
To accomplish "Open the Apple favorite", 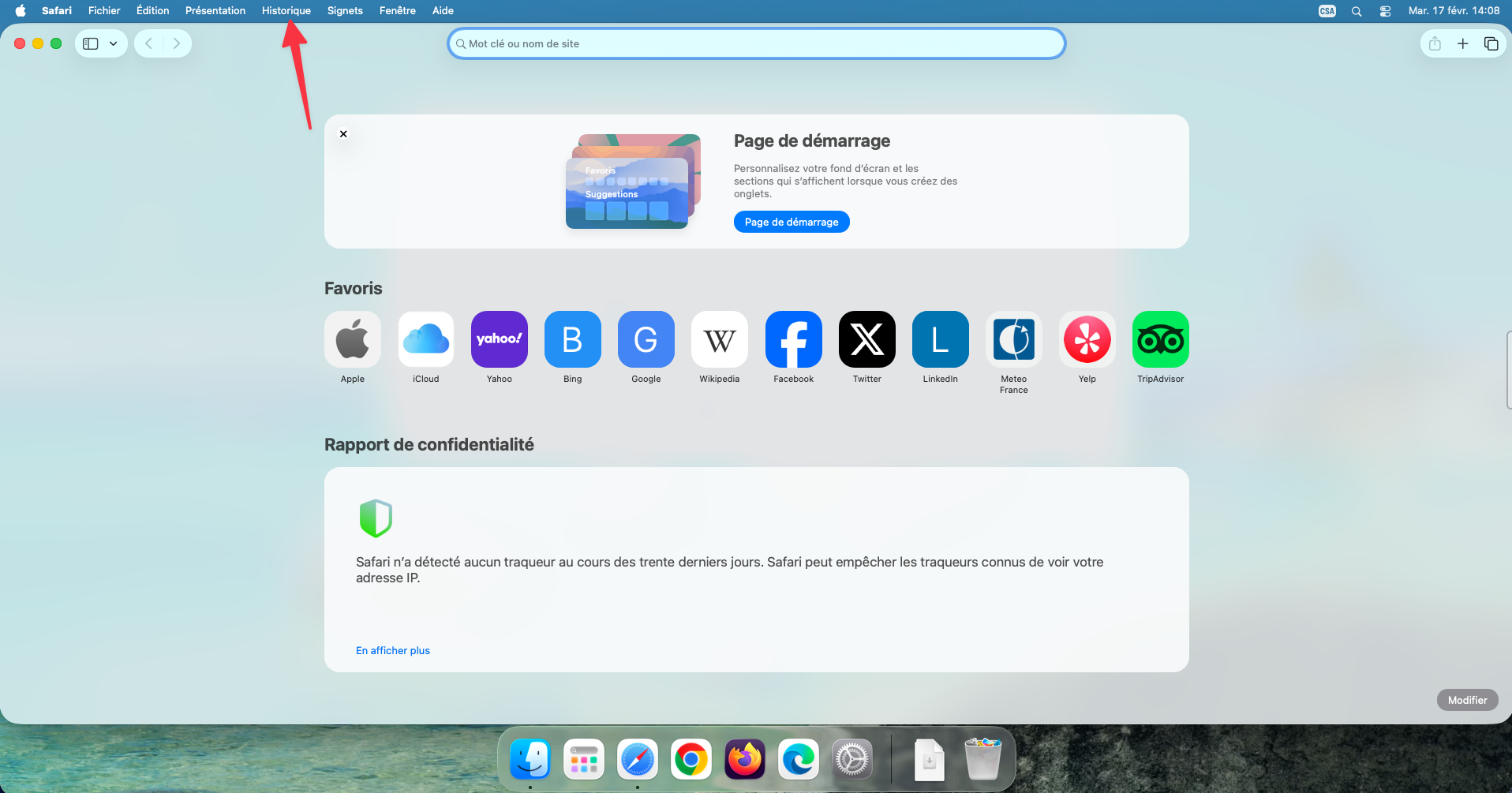I will [x=353, y=339].
